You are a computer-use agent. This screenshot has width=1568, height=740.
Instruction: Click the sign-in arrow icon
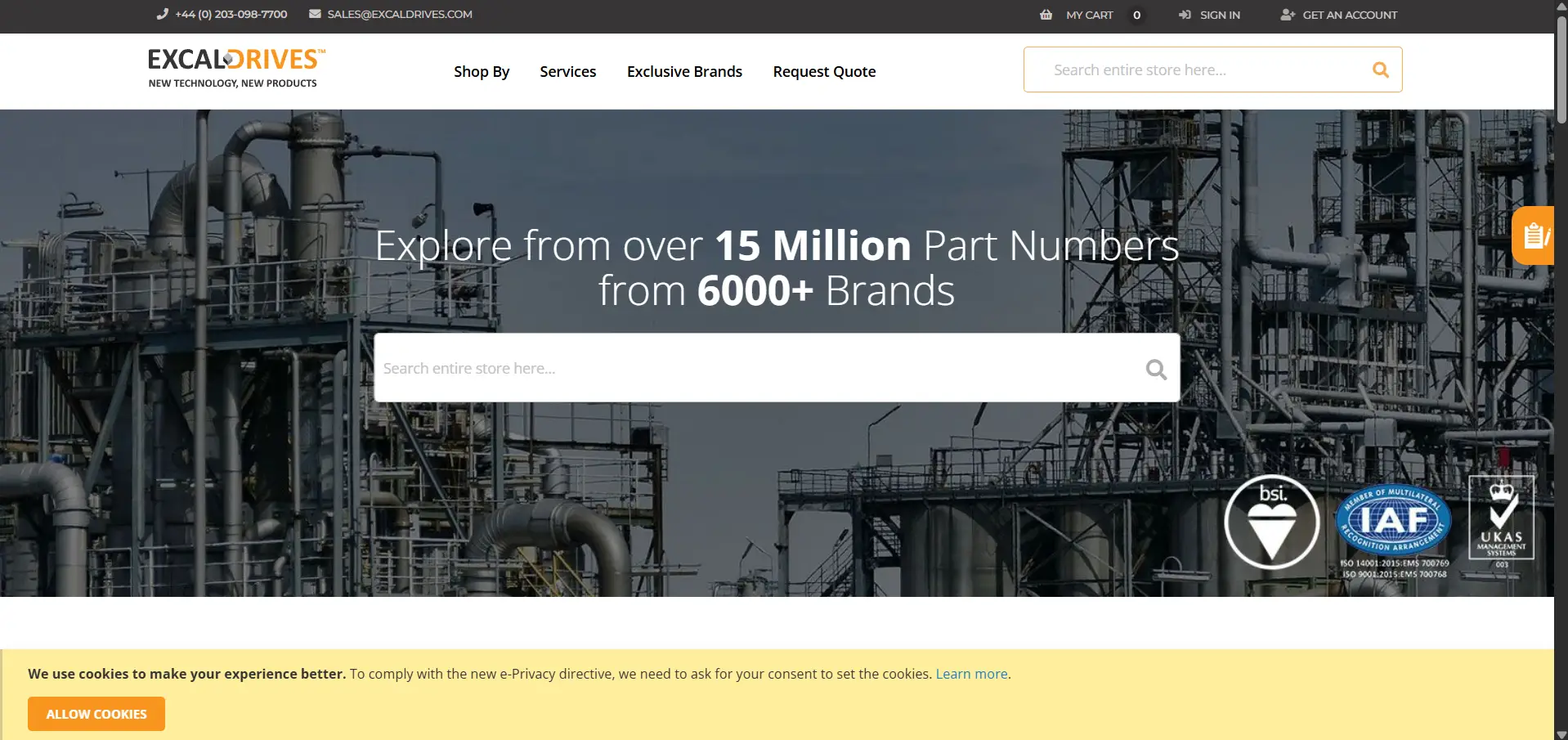[1185, 15]
